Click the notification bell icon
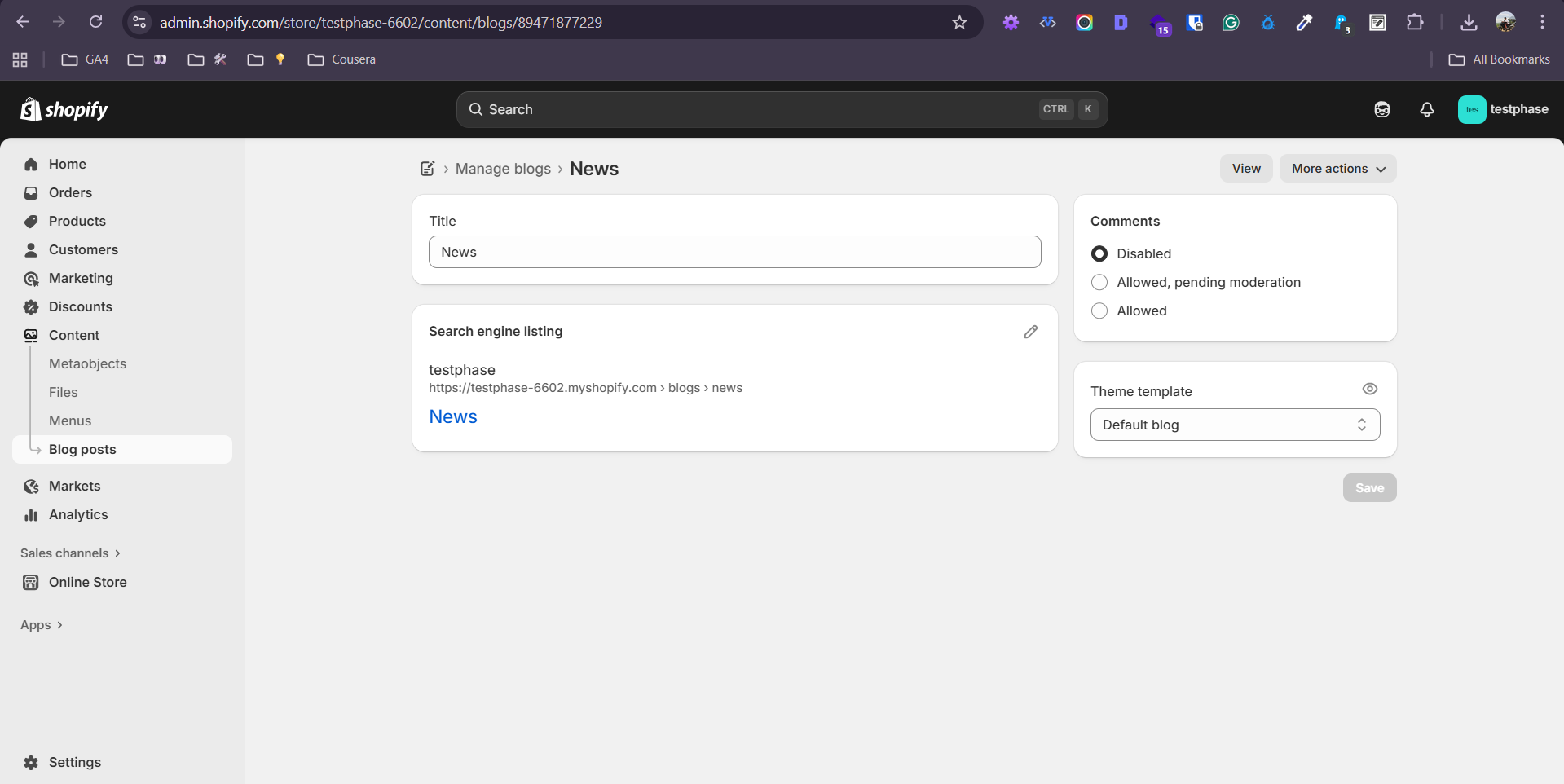This screenshot has height=784, width=1564. click(x=1426, y=109)
